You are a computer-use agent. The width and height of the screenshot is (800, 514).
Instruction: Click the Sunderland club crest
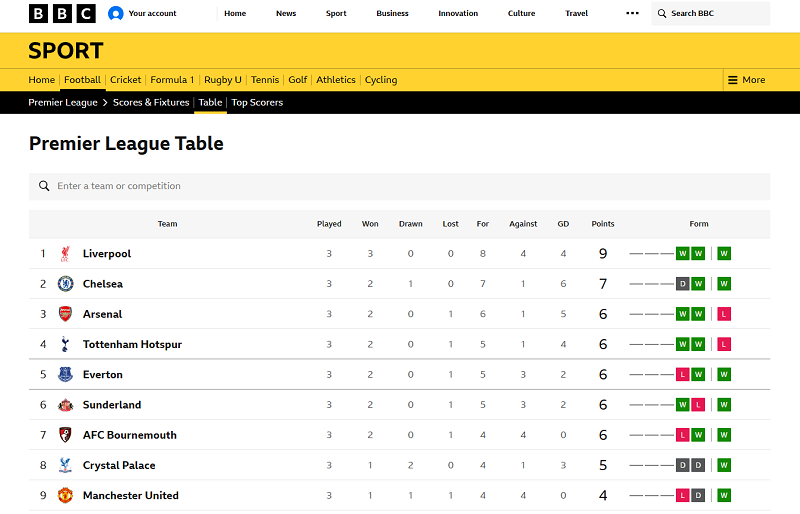pos(65,405)
